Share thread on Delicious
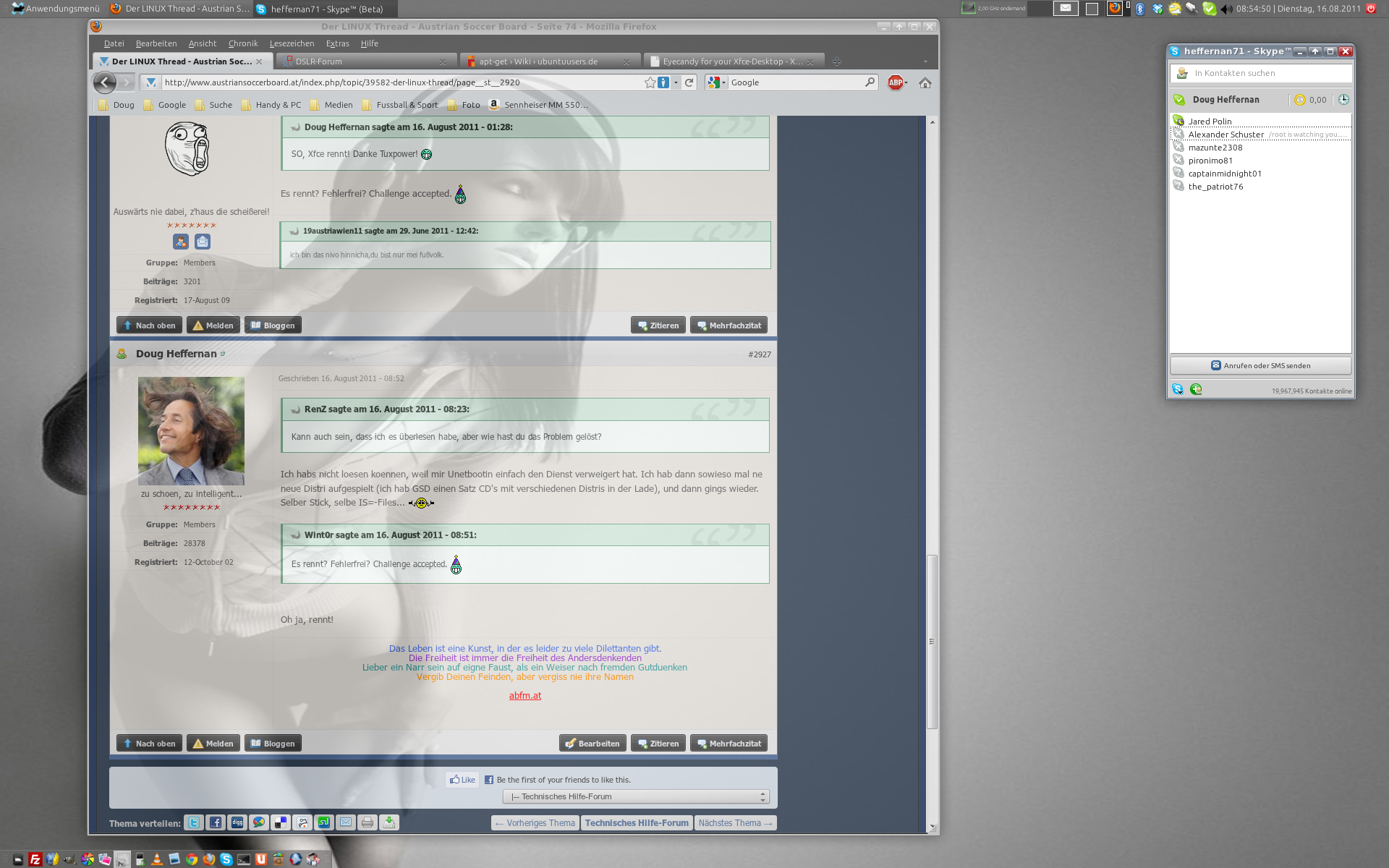The width and height of the screenshot is (1389, 868). 281,822
